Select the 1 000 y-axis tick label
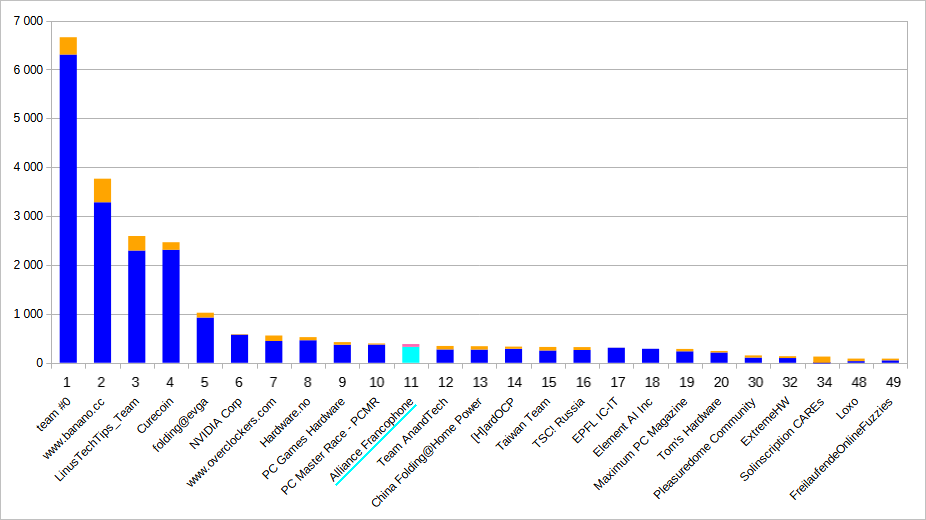Viewport: 926px width, 520px height. [x=26, y=315]
